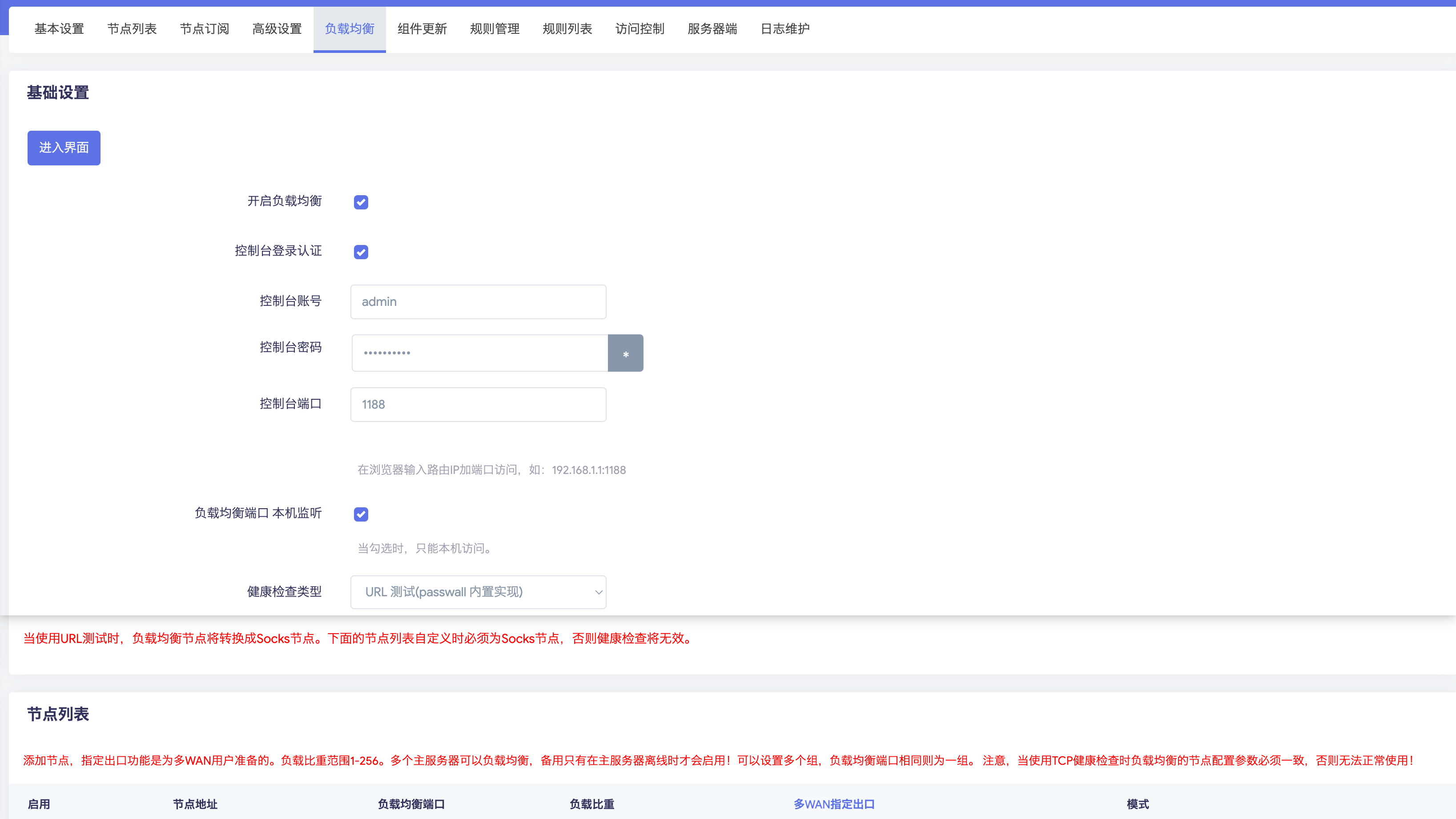1456x819 pixels.
Task: Reveal password with asterisk button
Action: (625, 353)
